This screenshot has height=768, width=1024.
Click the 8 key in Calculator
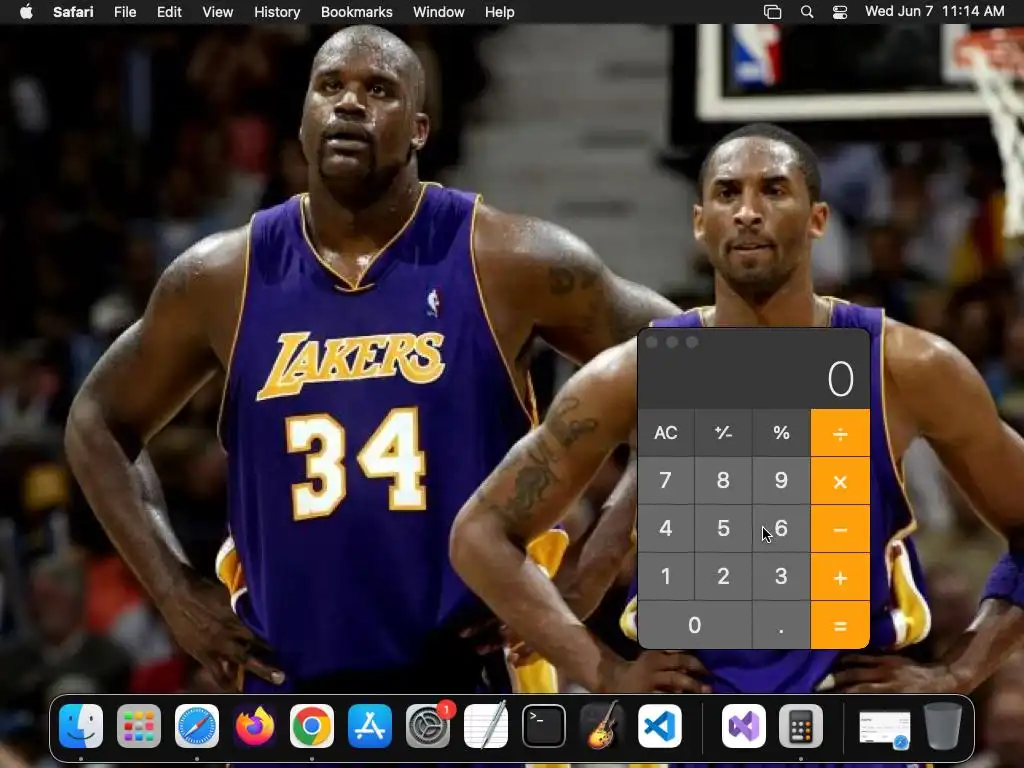tap(724, 481)
